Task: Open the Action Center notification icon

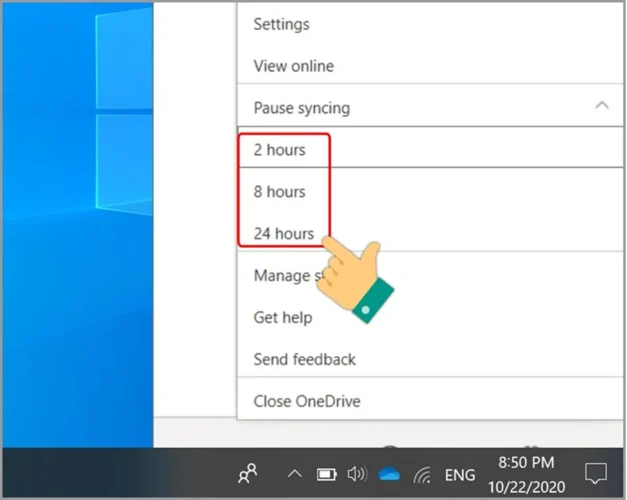Action: (596, 474)
